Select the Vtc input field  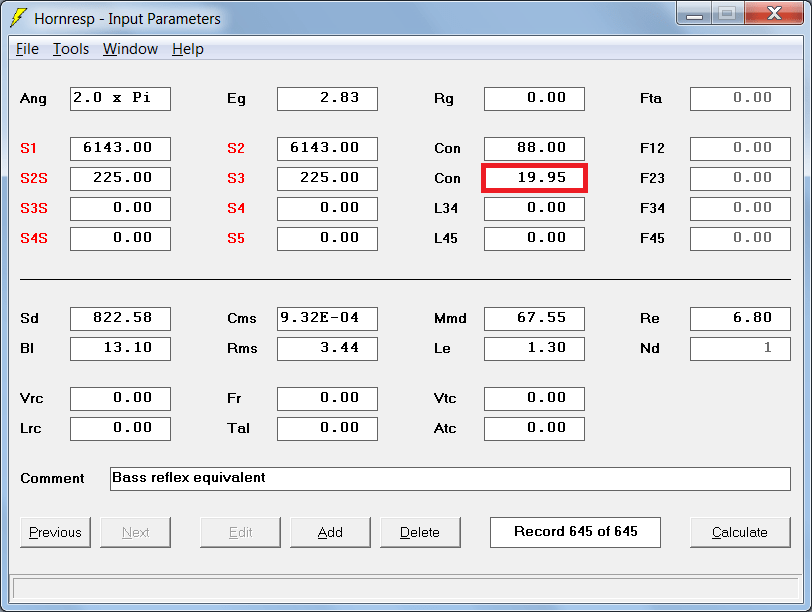click(x=534, y=399)
